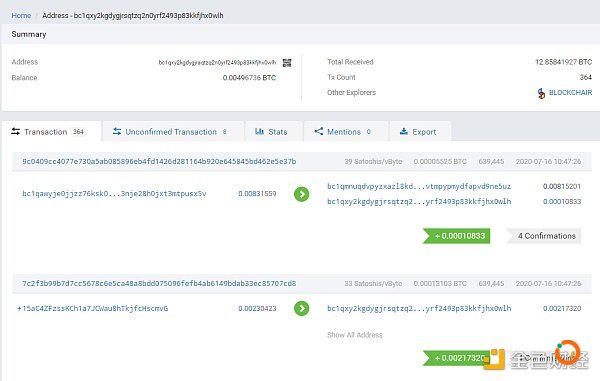Select the Tx Count value 364
600x381 pixels.
coord(585,77)
